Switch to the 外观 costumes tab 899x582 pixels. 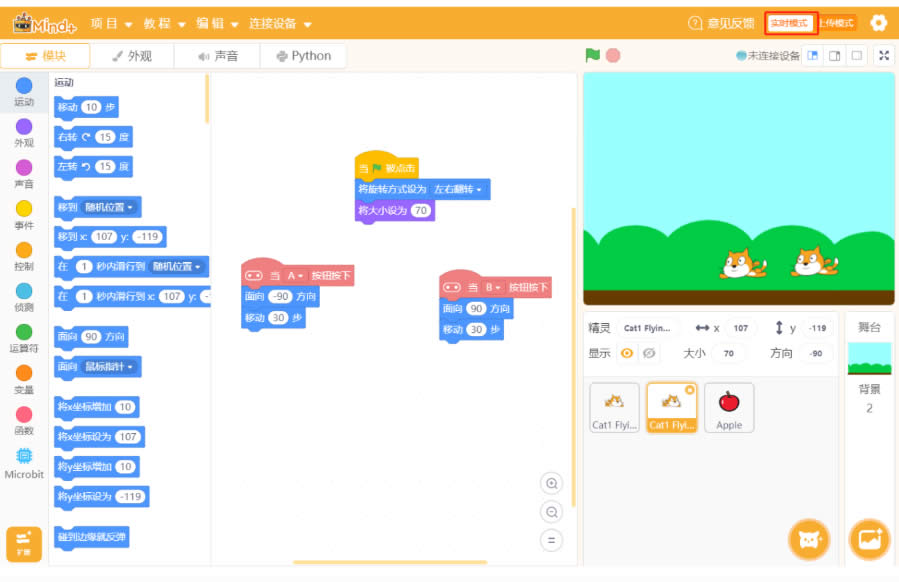click(x=132, y=56)
